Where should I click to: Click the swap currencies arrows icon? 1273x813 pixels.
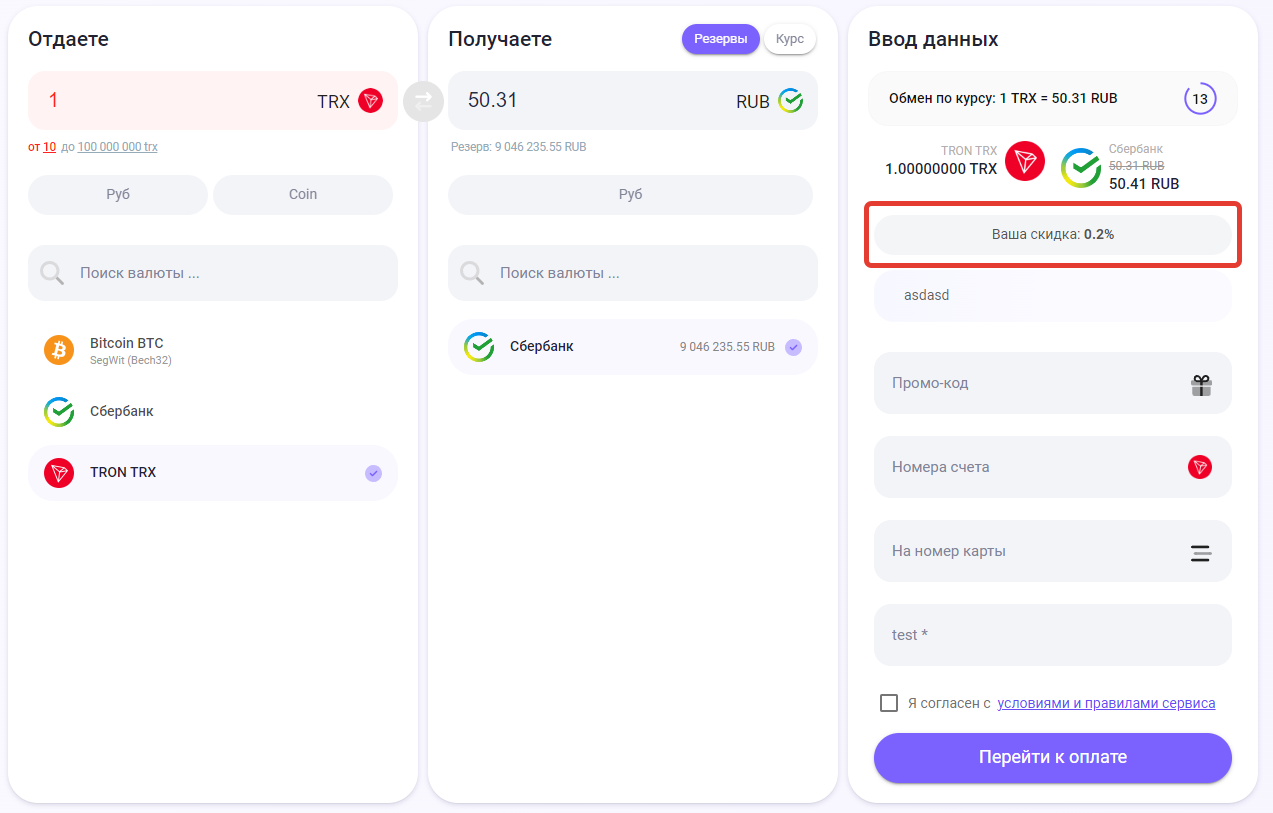coord(423,101)
